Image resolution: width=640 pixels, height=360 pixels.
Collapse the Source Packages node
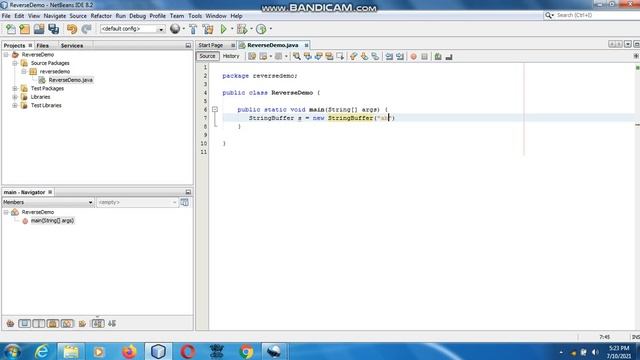15,63
